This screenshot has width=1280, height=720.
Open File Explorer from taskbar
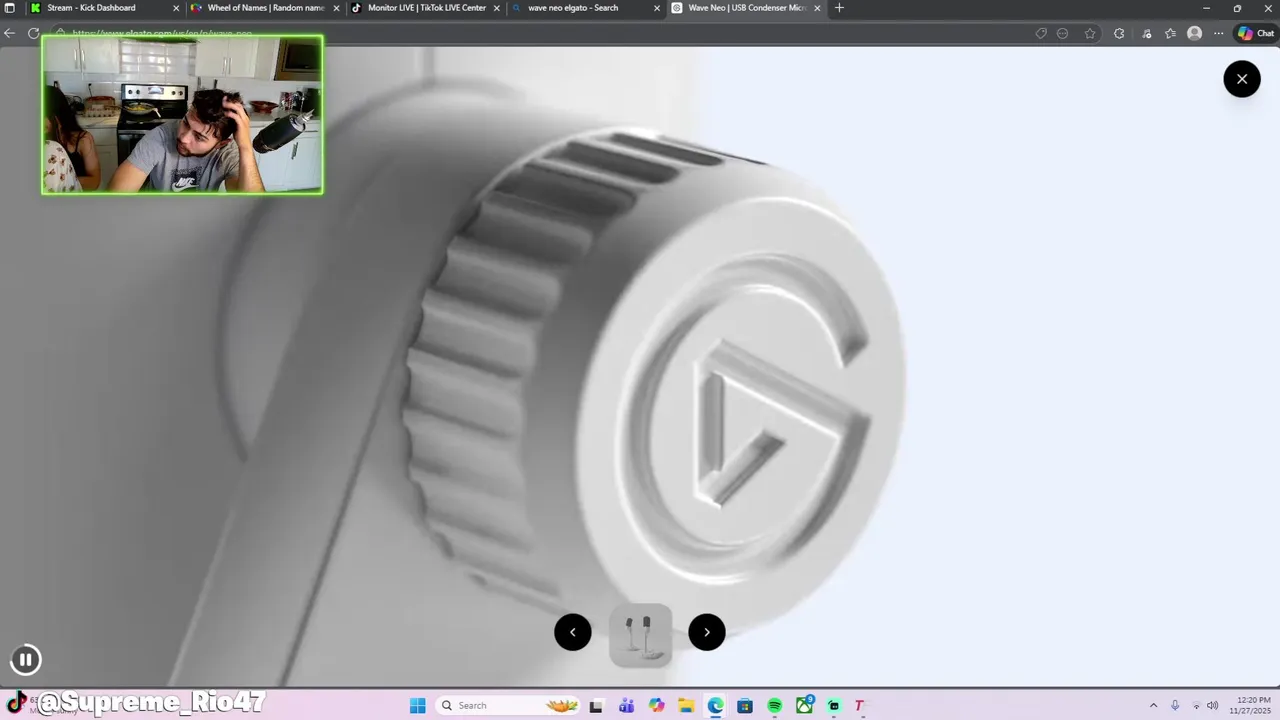click(x=686, y=706)
